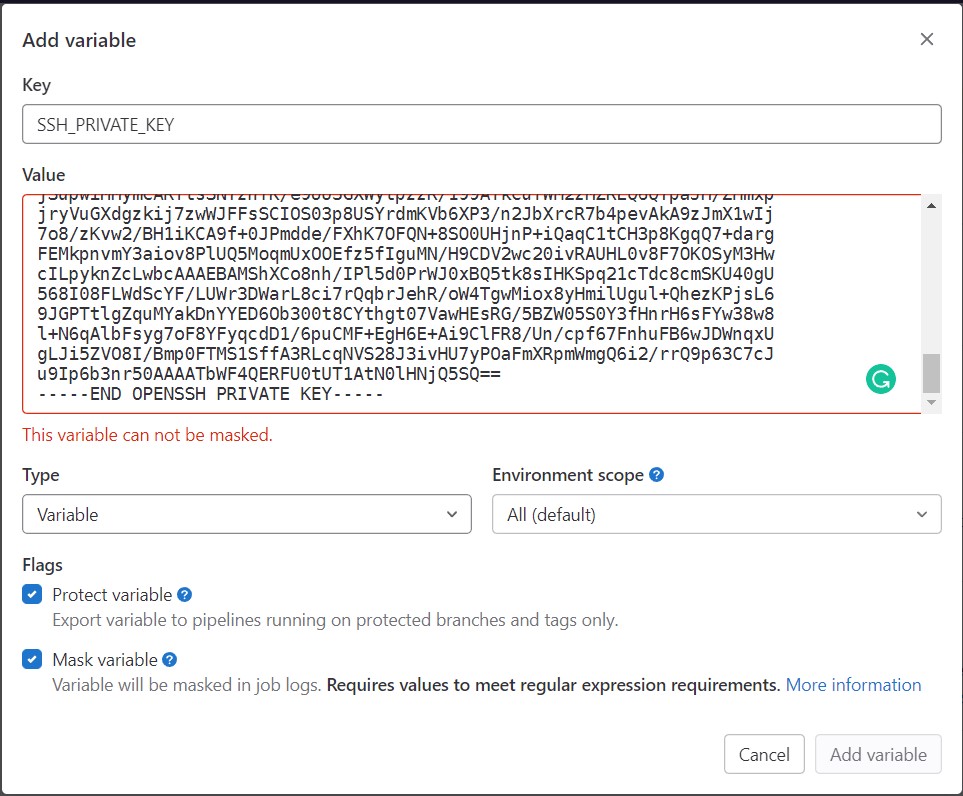The width and height of the screenshot is (963, 796).
Task: Open the Environment scope help tooltip
Action: pos(657,474)
